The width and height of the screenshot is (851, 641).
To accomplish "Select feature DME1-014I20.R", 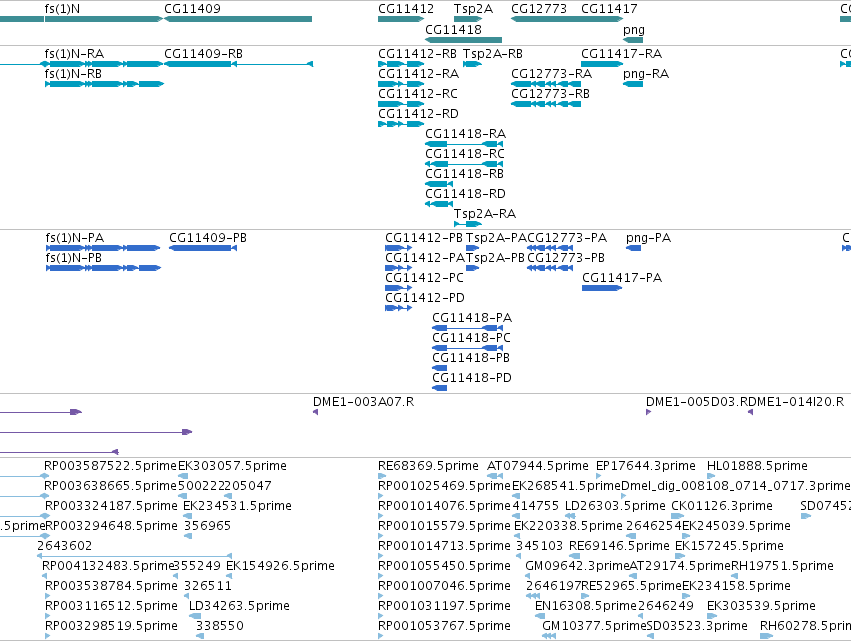I will click(x=751, y=412).
